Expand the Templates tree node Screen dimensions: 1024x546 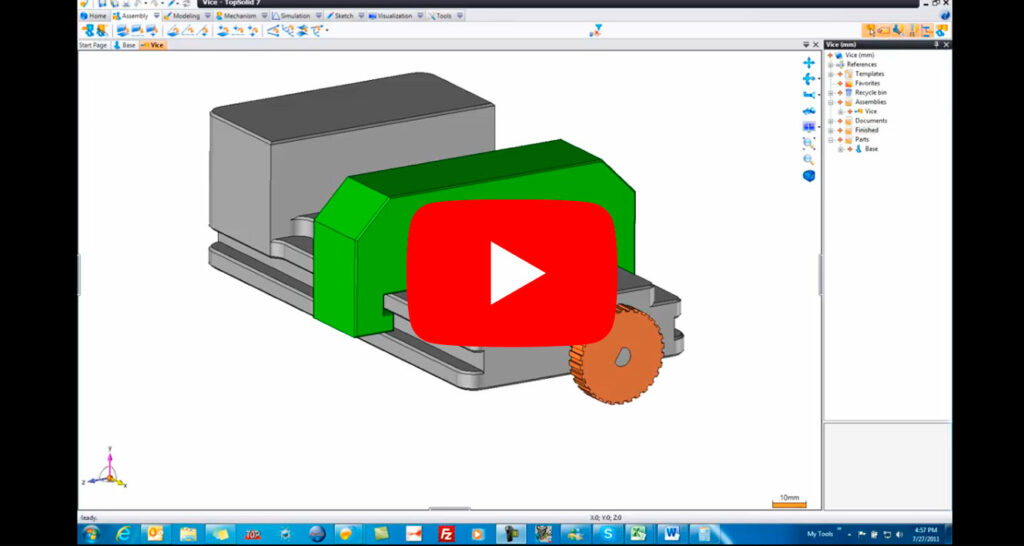pos(831,74)
